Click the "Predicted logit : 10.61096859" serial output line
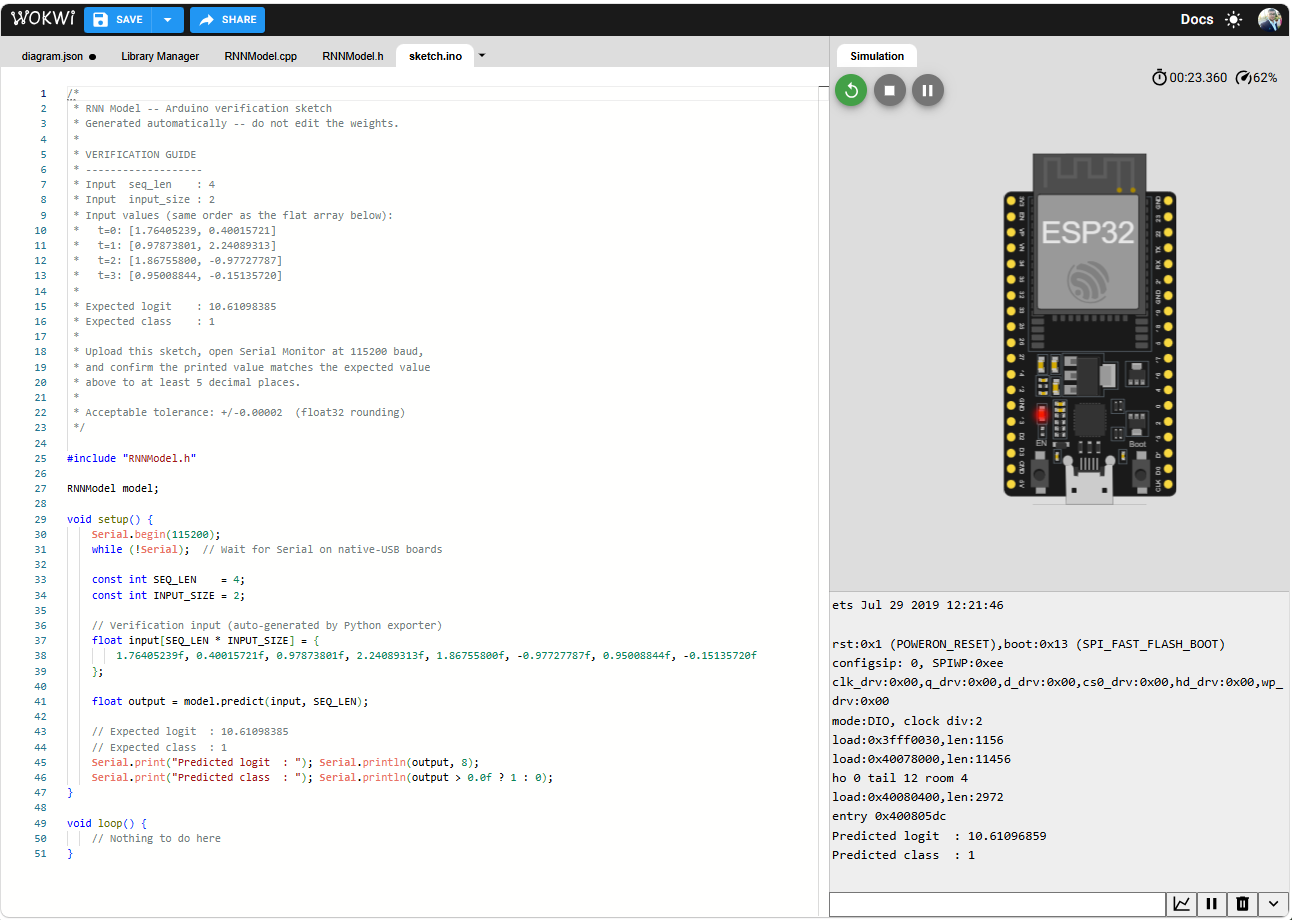Viewport: 1292px width, 920px height. [939, 836]
